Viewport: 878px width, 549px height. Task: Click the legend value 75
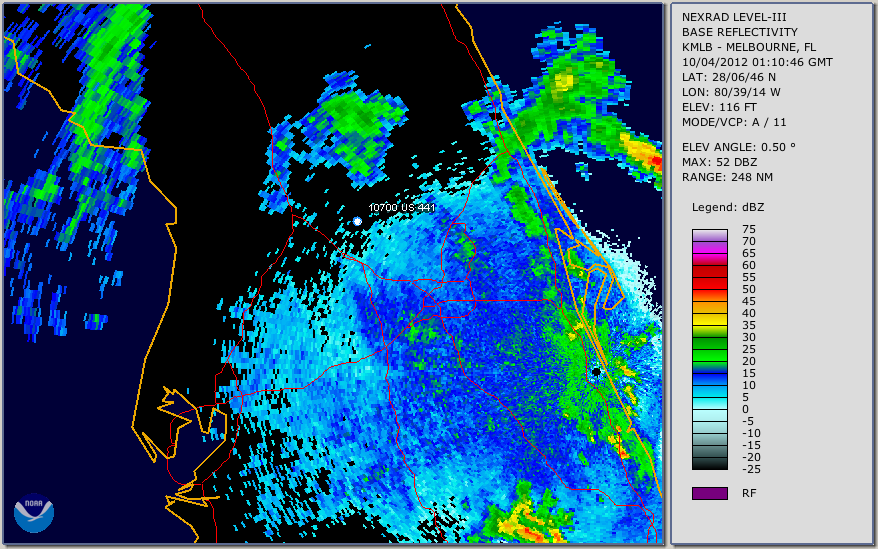click(x=749, y=229)
